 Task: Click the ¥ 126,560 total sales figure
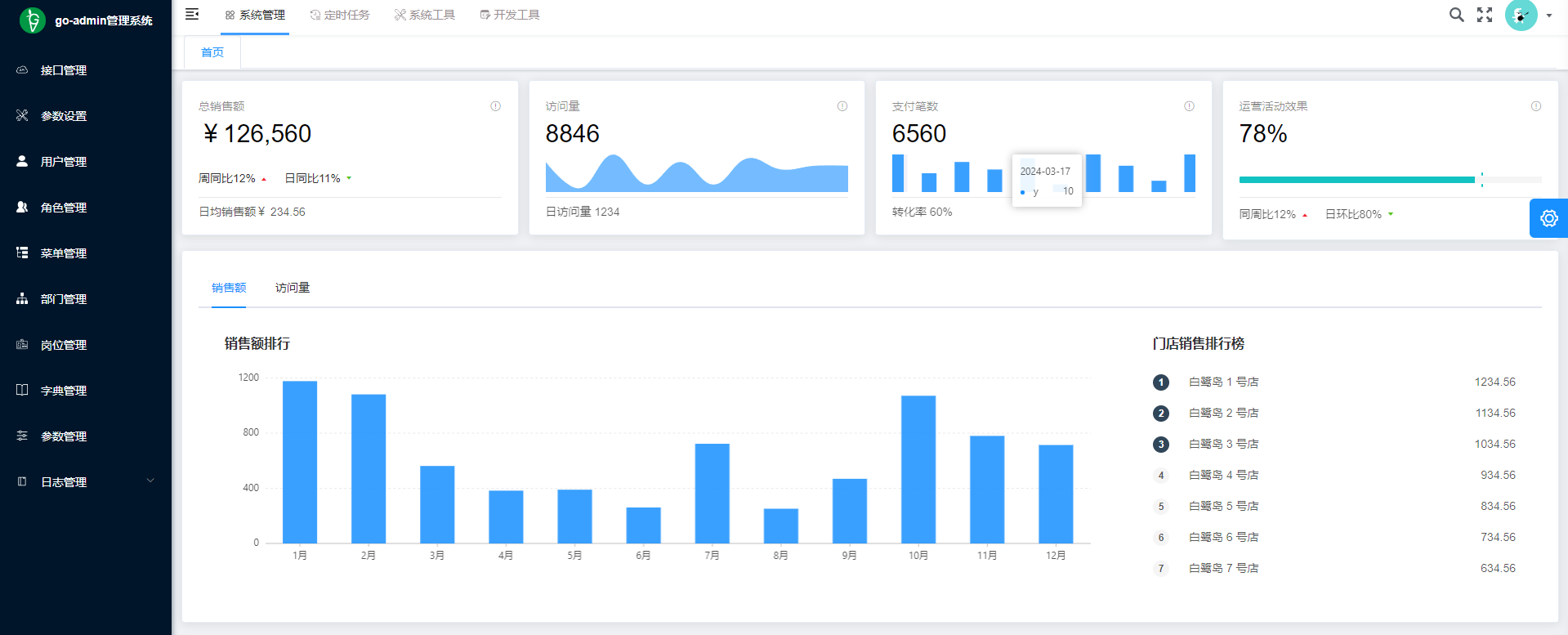pos(257,133)
